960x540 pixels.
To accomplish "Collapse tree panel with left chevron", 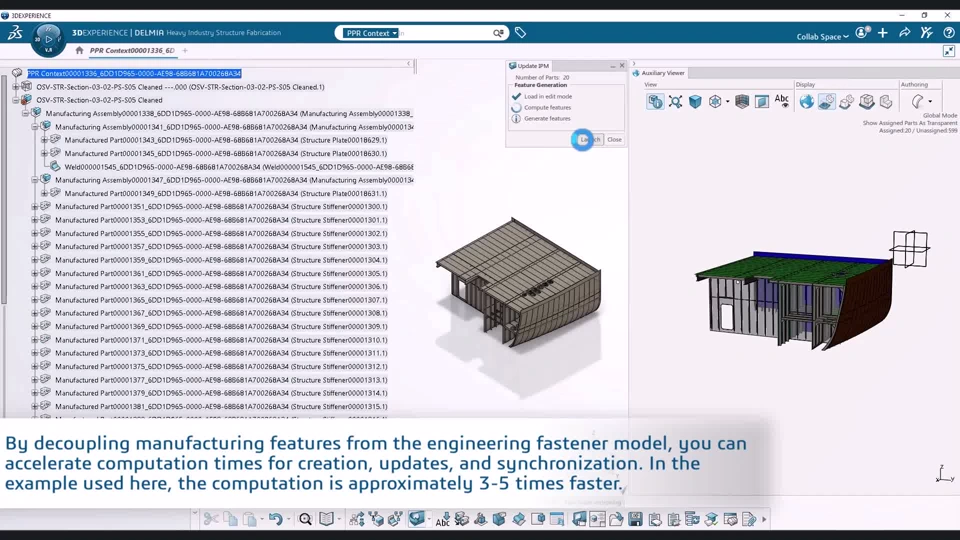I will pyautogui.click(x=408, y=64).
